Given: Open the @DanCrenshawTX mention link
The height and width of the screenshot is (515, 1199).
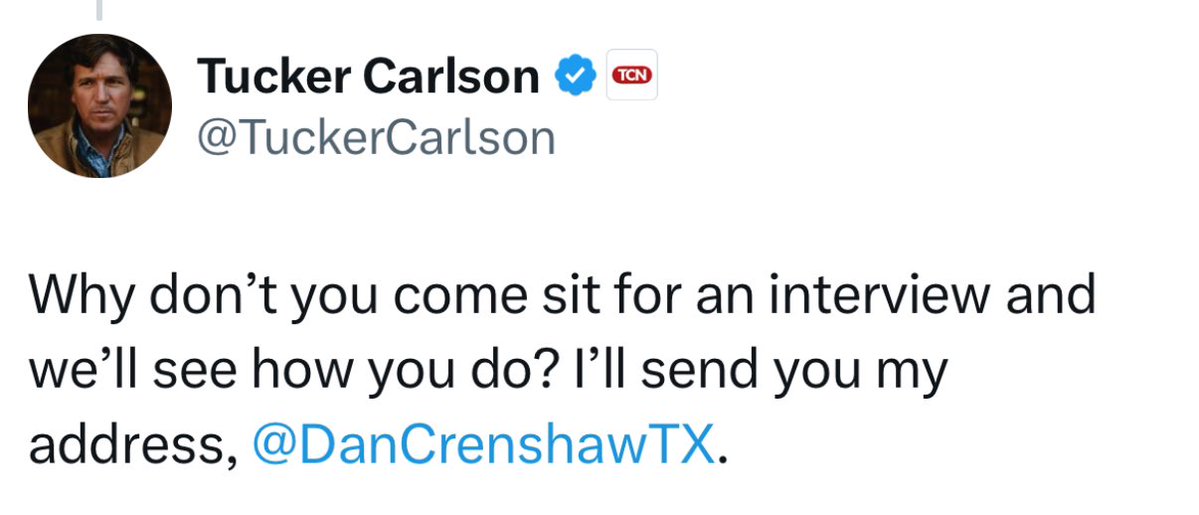Looking at the screenshot, I should pos(484,440).
